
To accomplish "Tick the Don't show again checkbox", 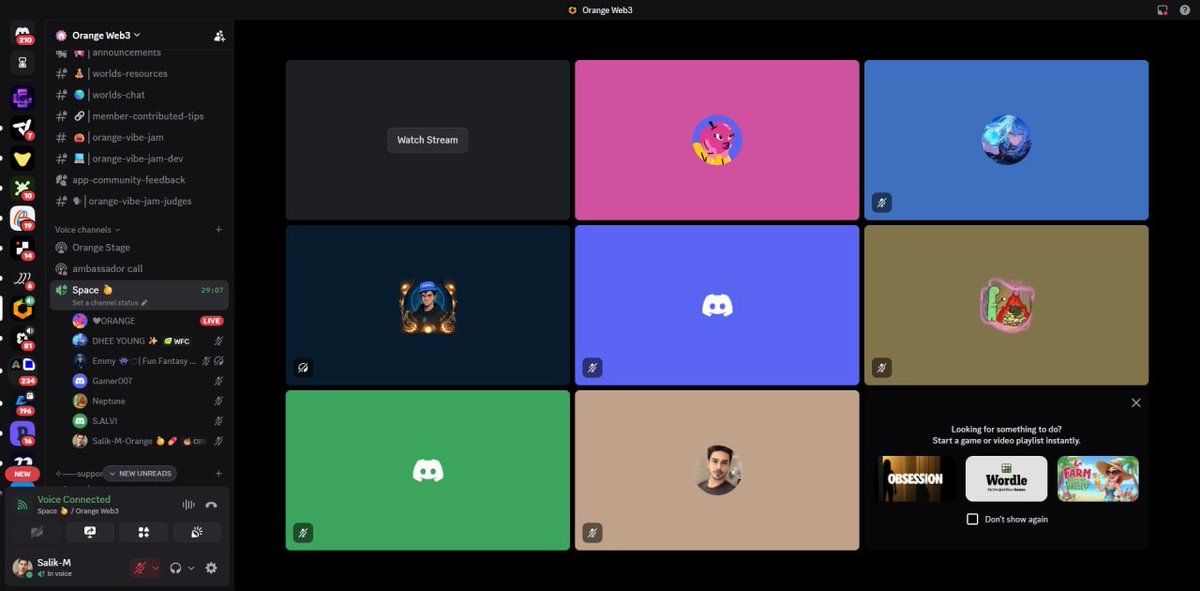I will tap(972, 519).
